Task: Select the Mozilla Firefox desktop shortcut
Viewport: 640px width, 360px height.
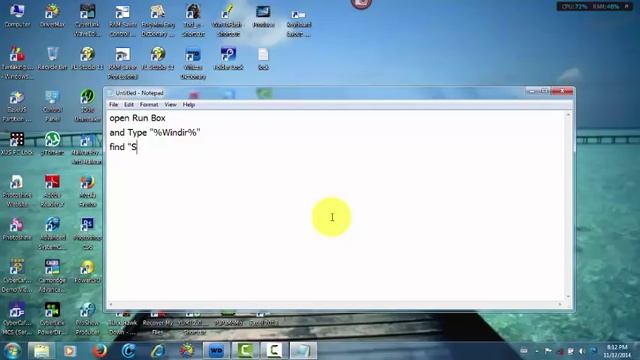Action: click(87, 191)
